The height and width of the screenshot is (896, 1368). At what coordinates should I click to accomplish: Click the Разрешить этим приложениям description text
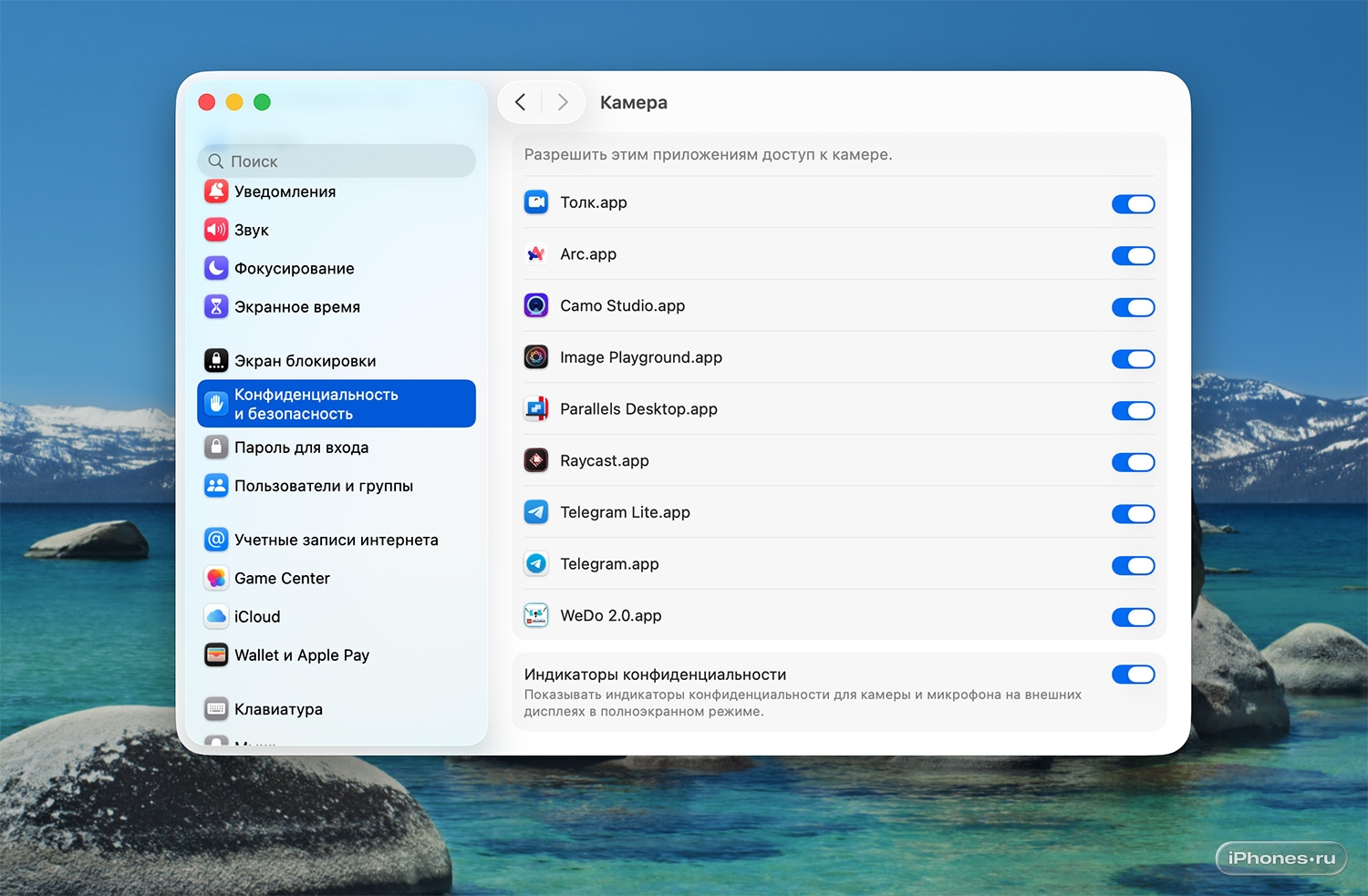click(x=709, y=155)
